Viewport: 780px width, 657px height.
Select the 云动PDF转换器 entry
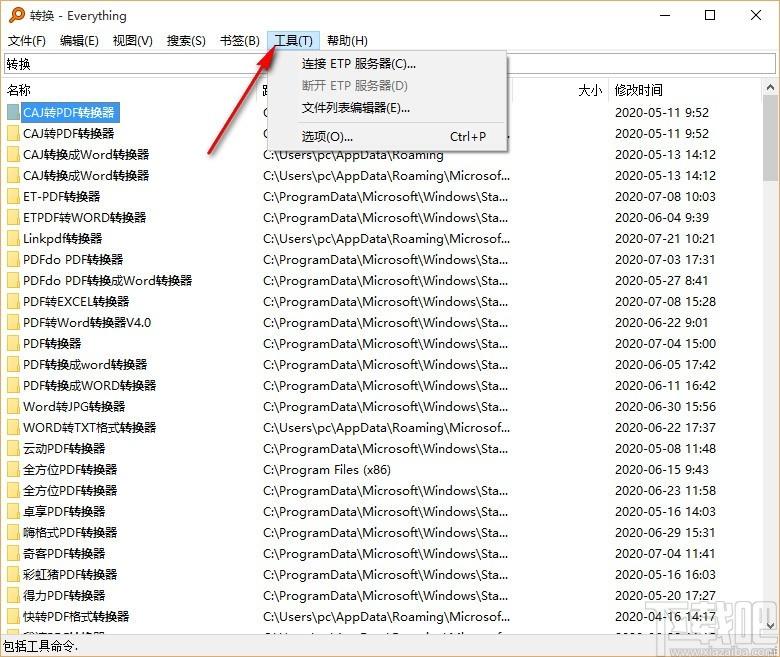coord(64,449)
